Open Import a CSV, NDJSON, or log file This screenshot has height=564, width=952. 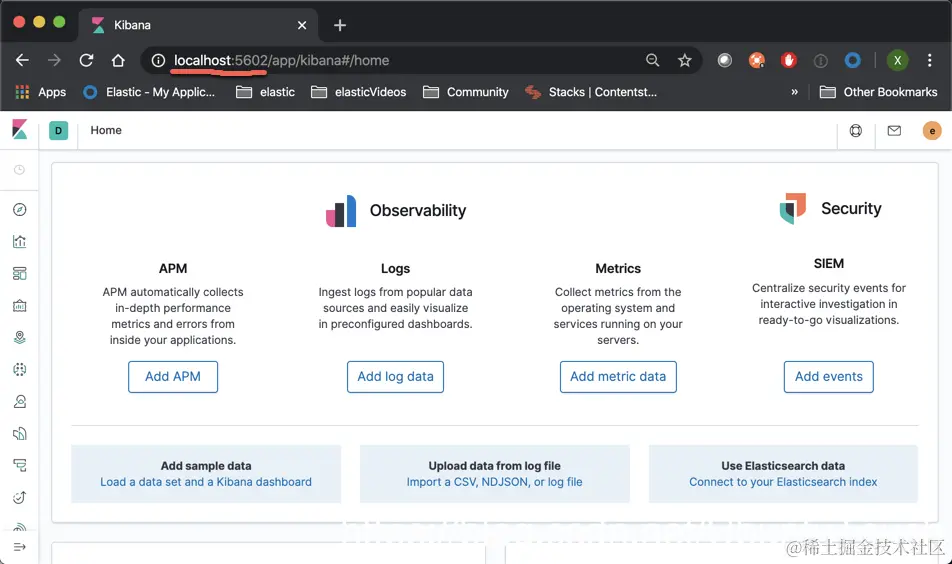[494, 482]
